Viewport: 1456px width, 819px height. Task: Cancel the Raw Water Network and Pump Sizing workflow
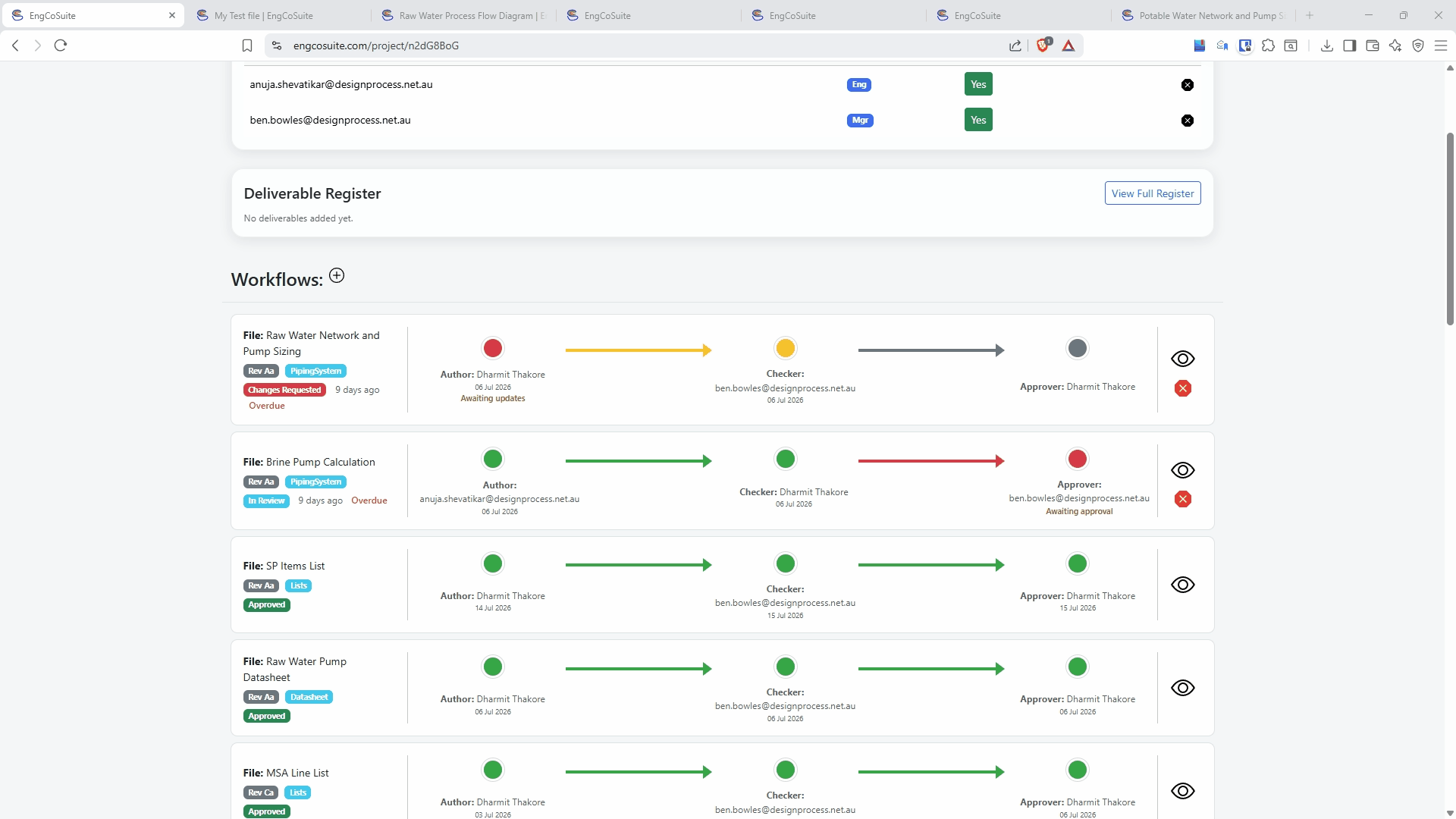[x=1182, y=388]
